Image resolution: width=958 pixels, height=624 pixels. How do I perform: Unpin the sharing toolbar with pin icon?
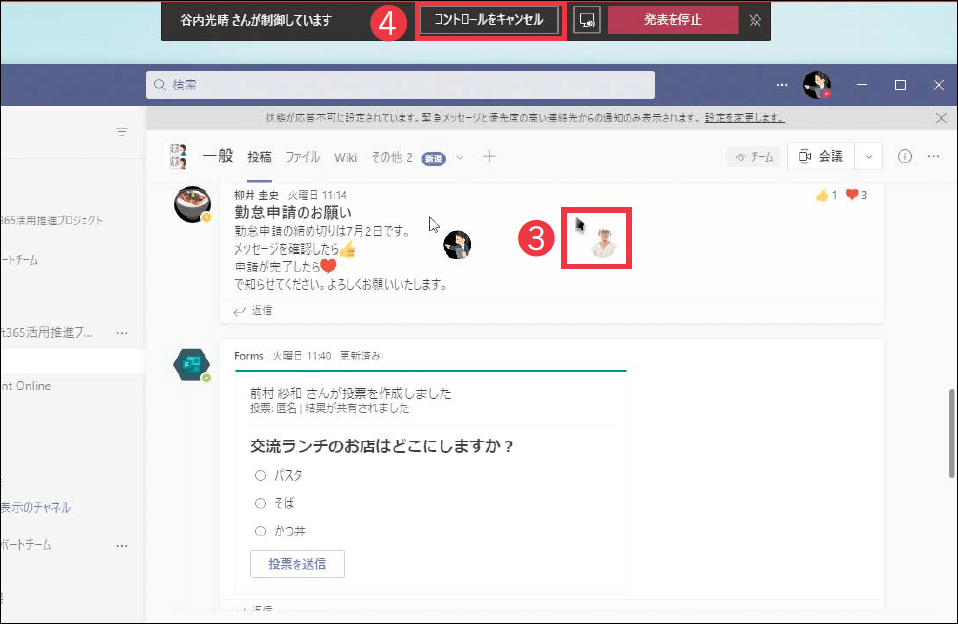tap(755, 20)
